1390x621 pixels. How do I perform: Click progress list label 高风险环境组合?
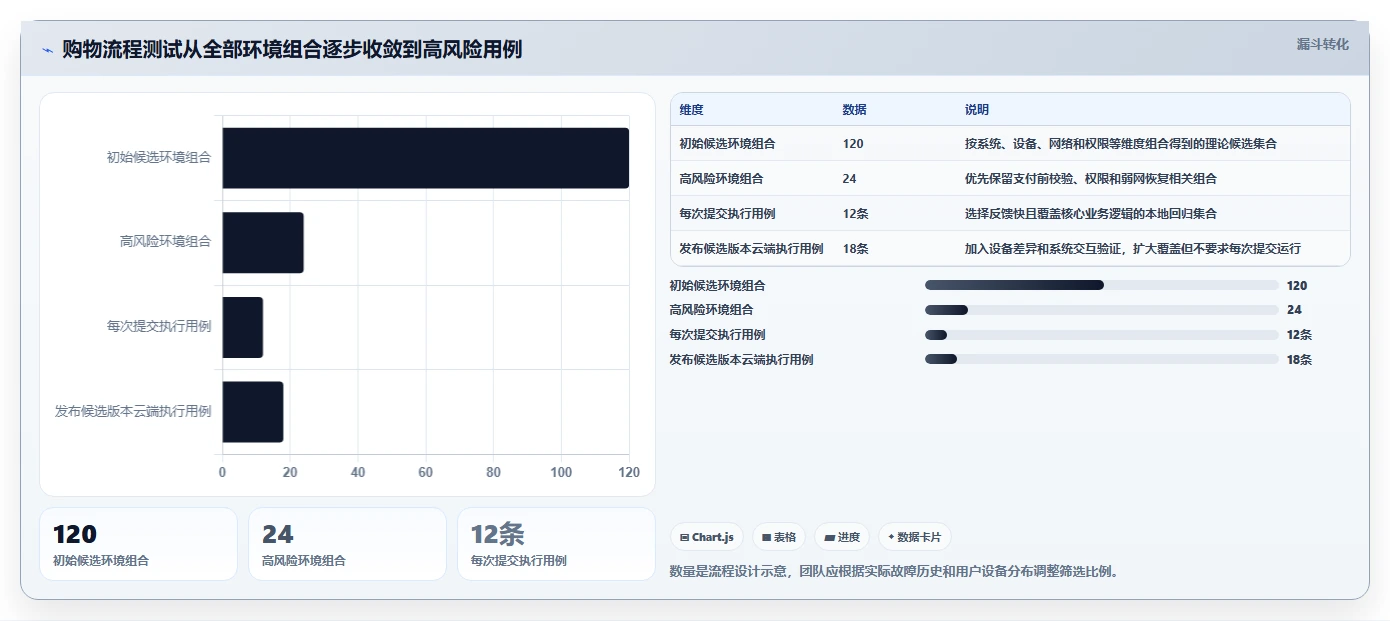pyautogui.click(x=711, y=310)
